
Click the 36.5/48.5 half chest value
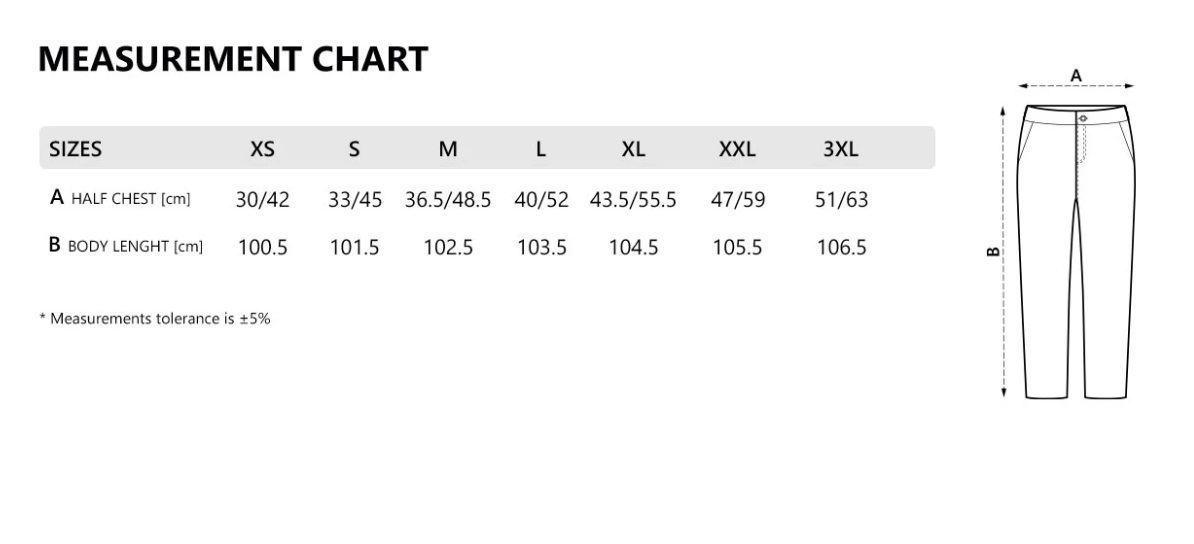[x=448, y=199]
